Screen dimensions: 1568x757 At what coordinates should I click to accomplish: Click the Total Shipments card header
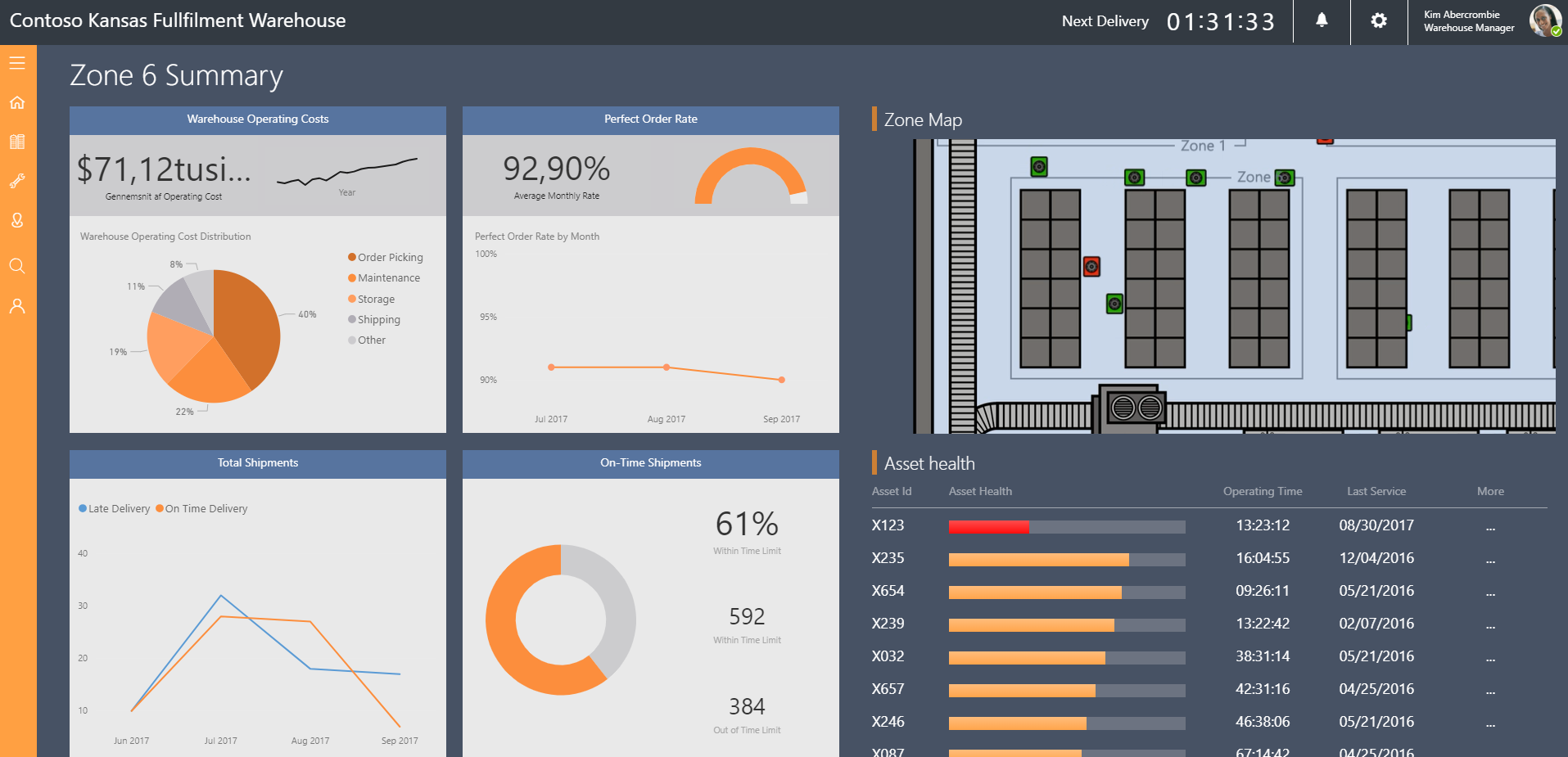click(x=258, y=463)
